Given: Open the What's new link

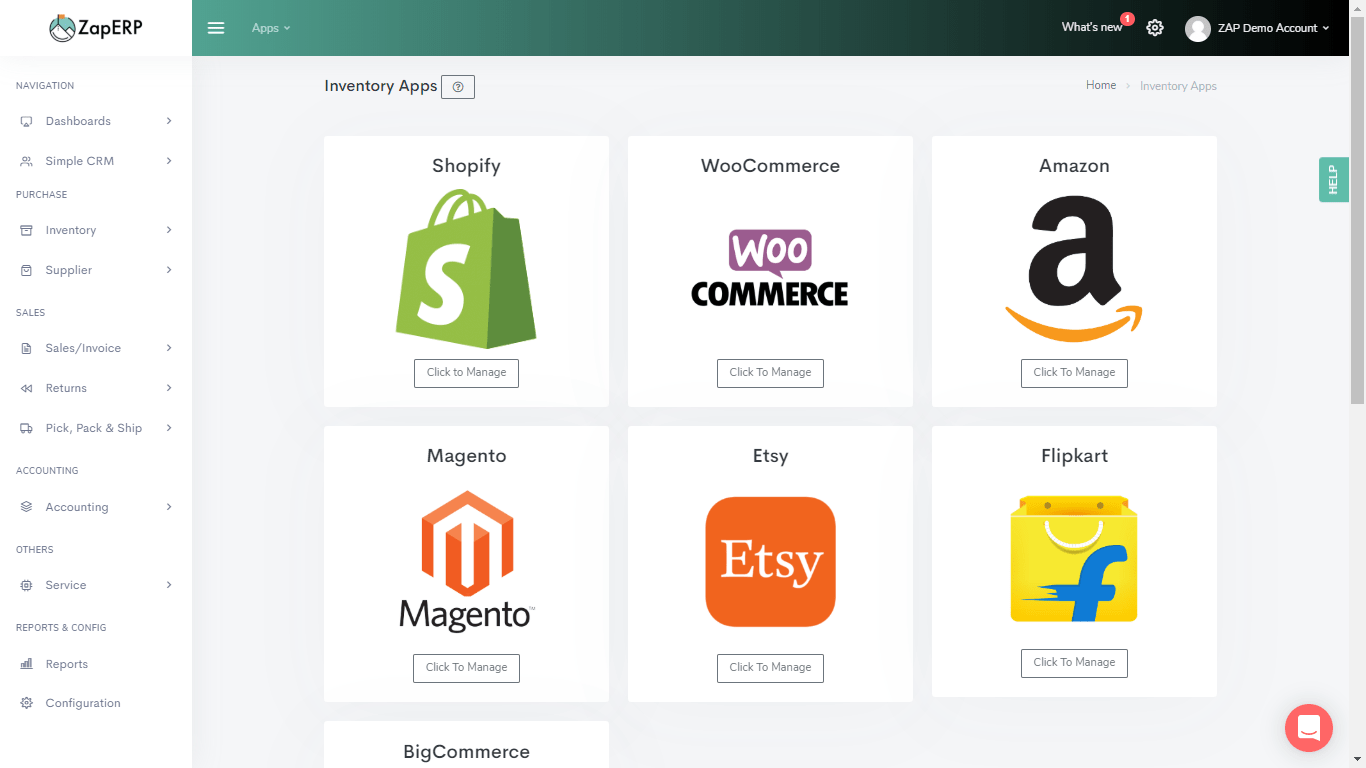Looking at the screenshot, I should tap(1092, 27).
